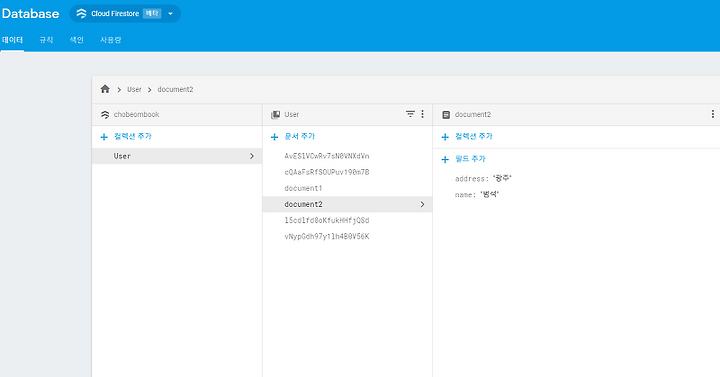This screenshot has height=377, width=720.
Task: Click User in the breadcrumb path
Action: point(134,90)
